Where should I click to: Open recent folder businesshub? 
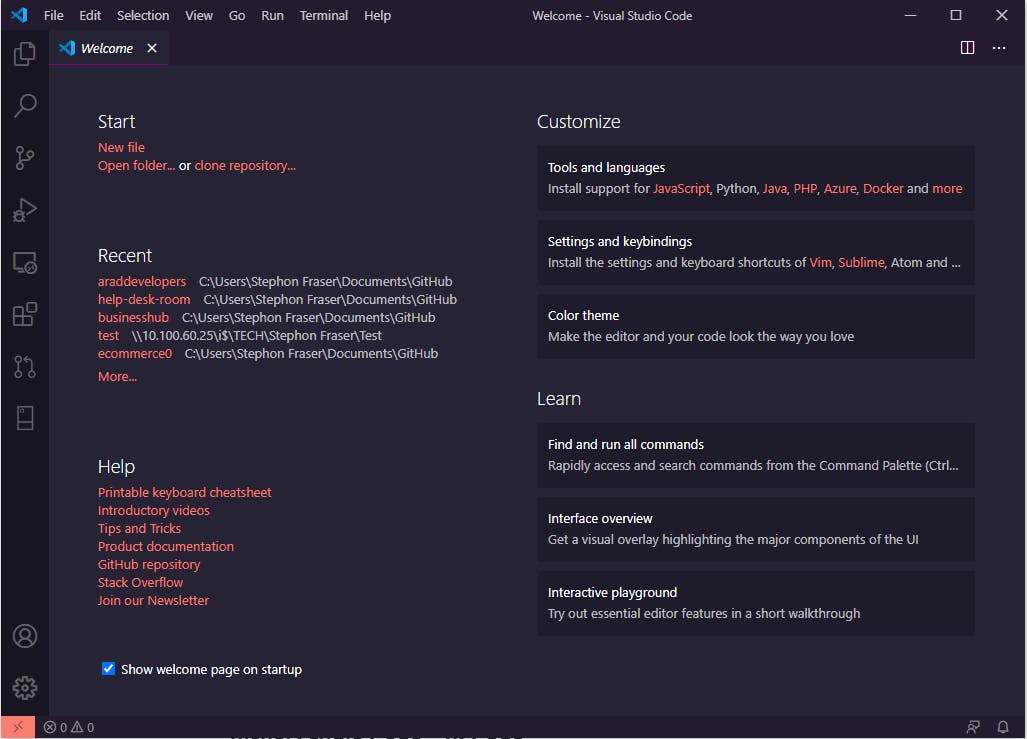point(134,318)
